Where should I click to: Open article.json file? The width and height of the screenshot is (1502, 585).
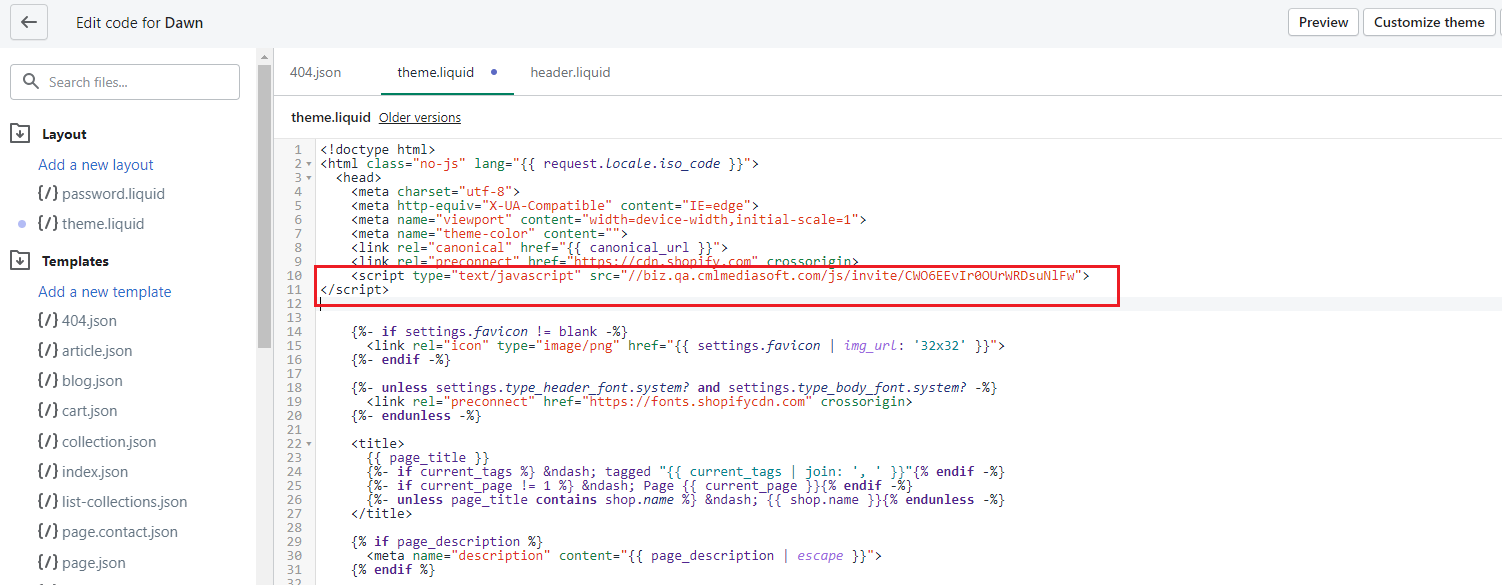point(97,351)
